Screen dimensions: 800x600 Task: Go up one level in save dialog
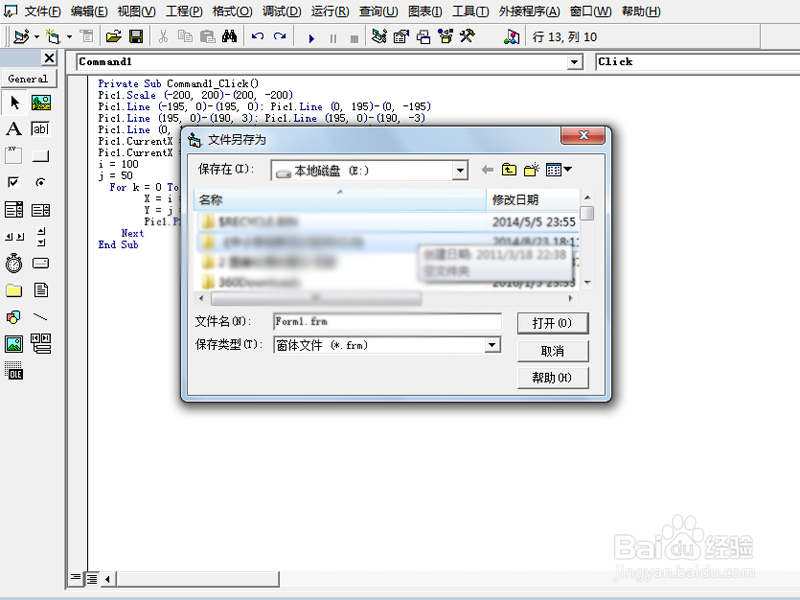point(509,169)
